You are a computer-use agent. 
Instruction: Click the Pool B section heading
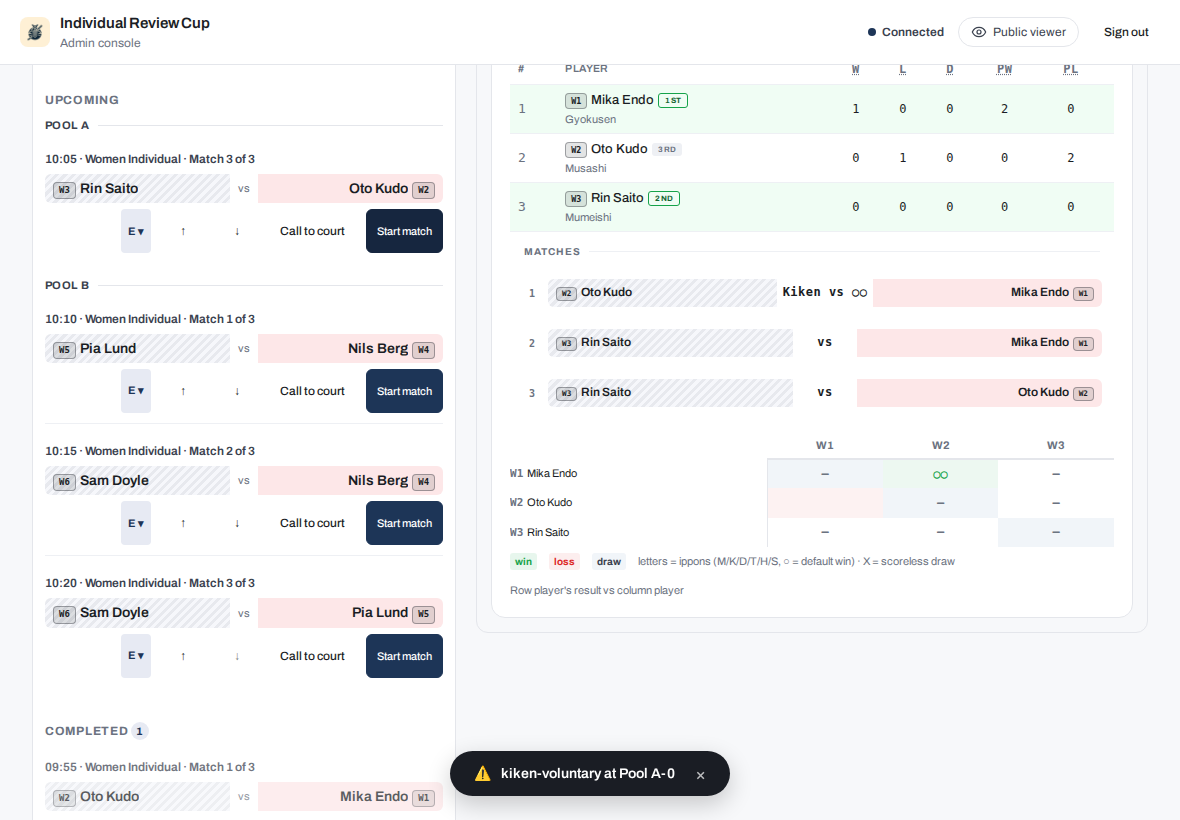(67, 285)
